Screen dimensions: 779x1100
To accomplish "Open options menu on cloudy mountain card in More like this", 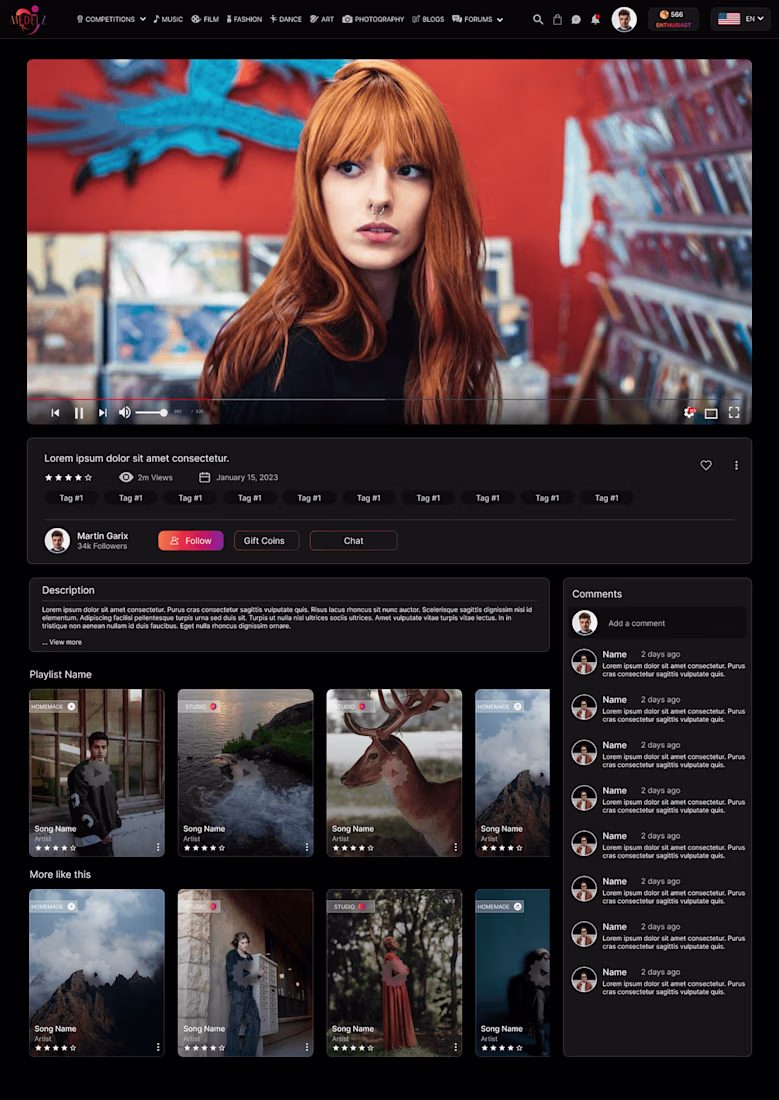I will click(158, 1047).
